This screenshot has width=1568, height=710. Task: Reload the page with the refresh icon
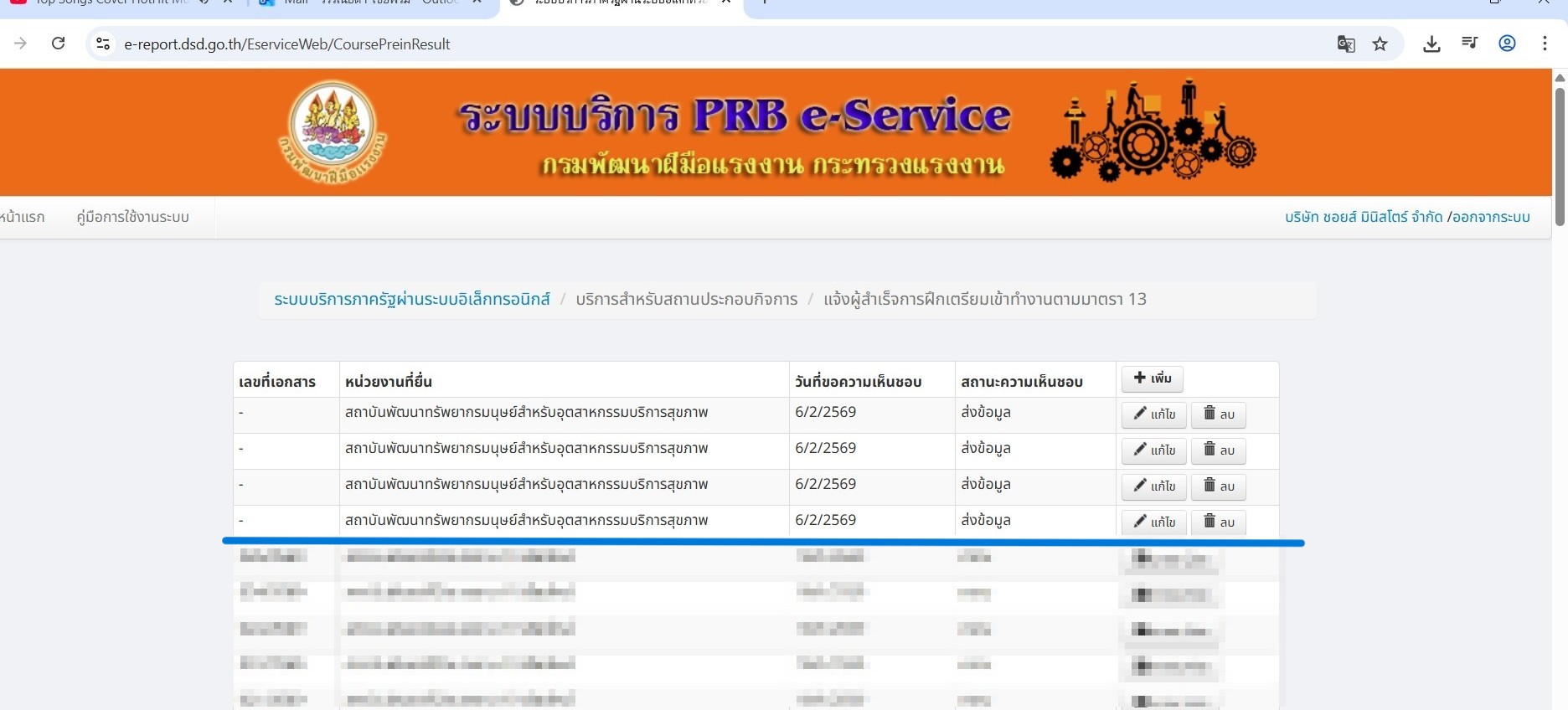click(58, 44)
